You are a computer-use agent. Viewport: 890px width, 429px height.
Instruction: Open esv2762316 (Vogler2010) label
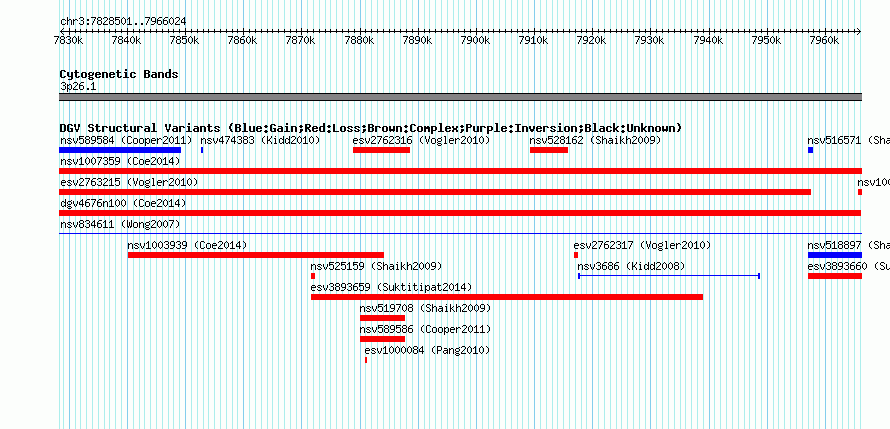[x=421, y=140]
